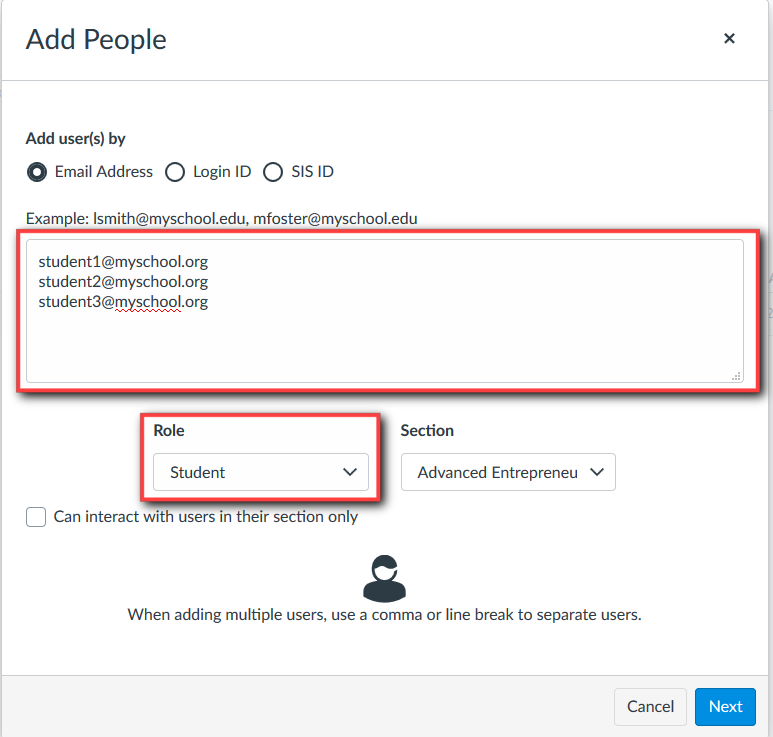The height and width of the screenshot is (737, 773).
Task: Click the 'Section' field label
Action: [427, 430]
